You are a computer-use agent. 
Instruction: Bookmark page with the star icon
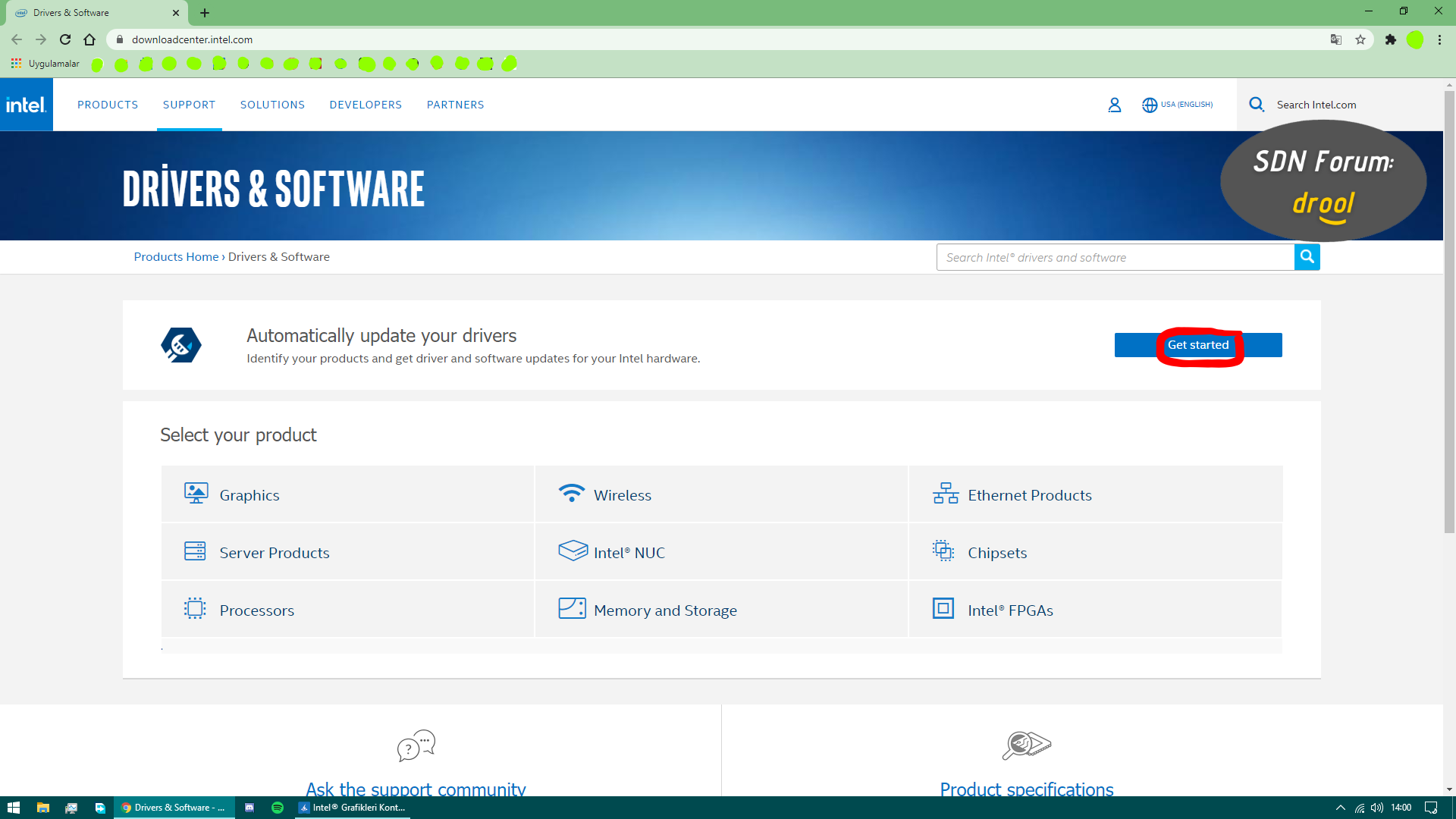click(1360, 39)
